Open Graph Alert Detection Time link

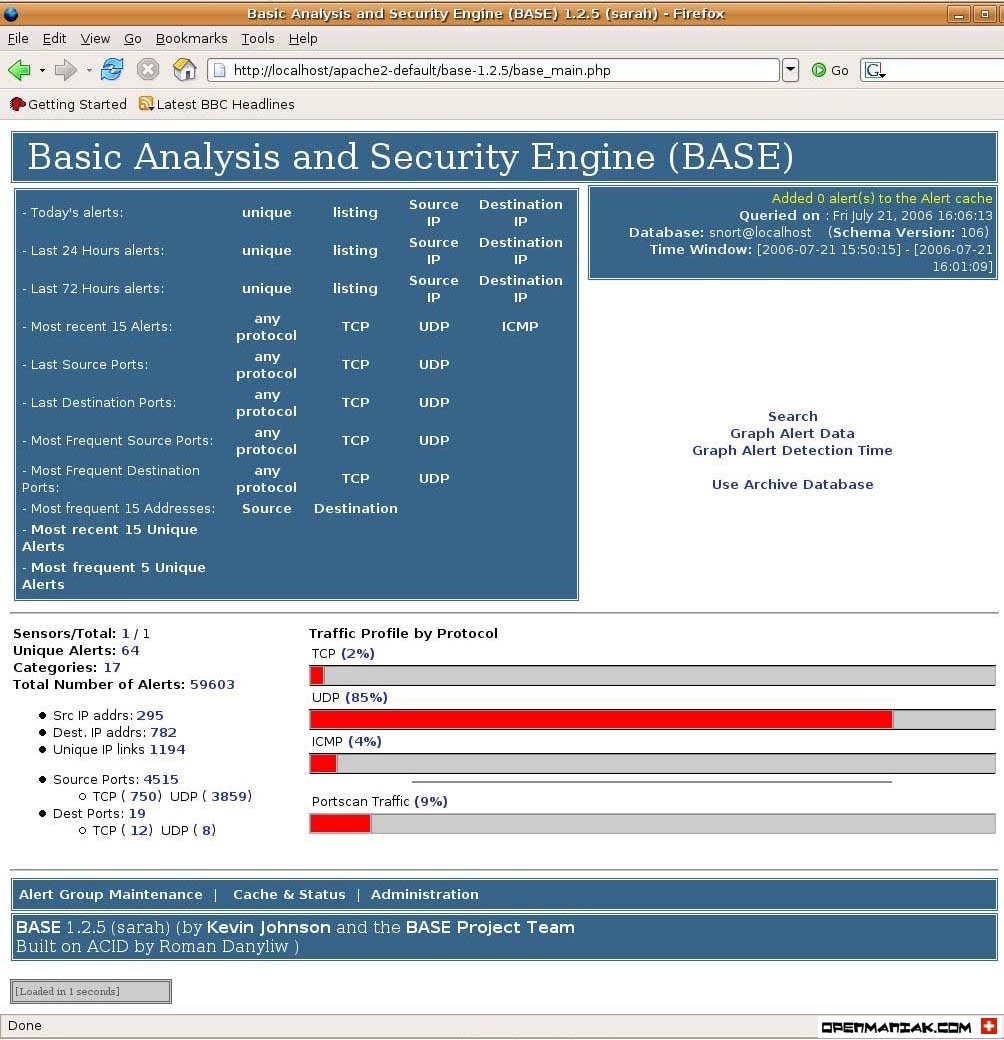click(792, 450)
